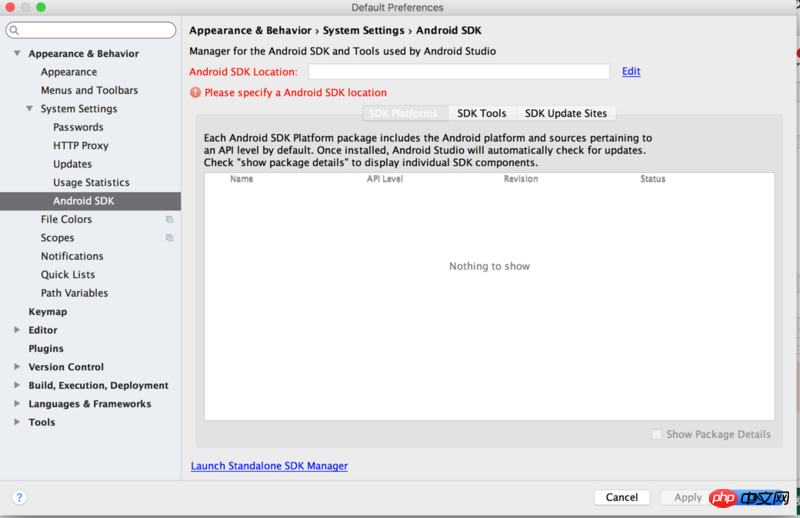Expand the Editor section
This screenshot has width=800, height=518.
pos(17,330)
